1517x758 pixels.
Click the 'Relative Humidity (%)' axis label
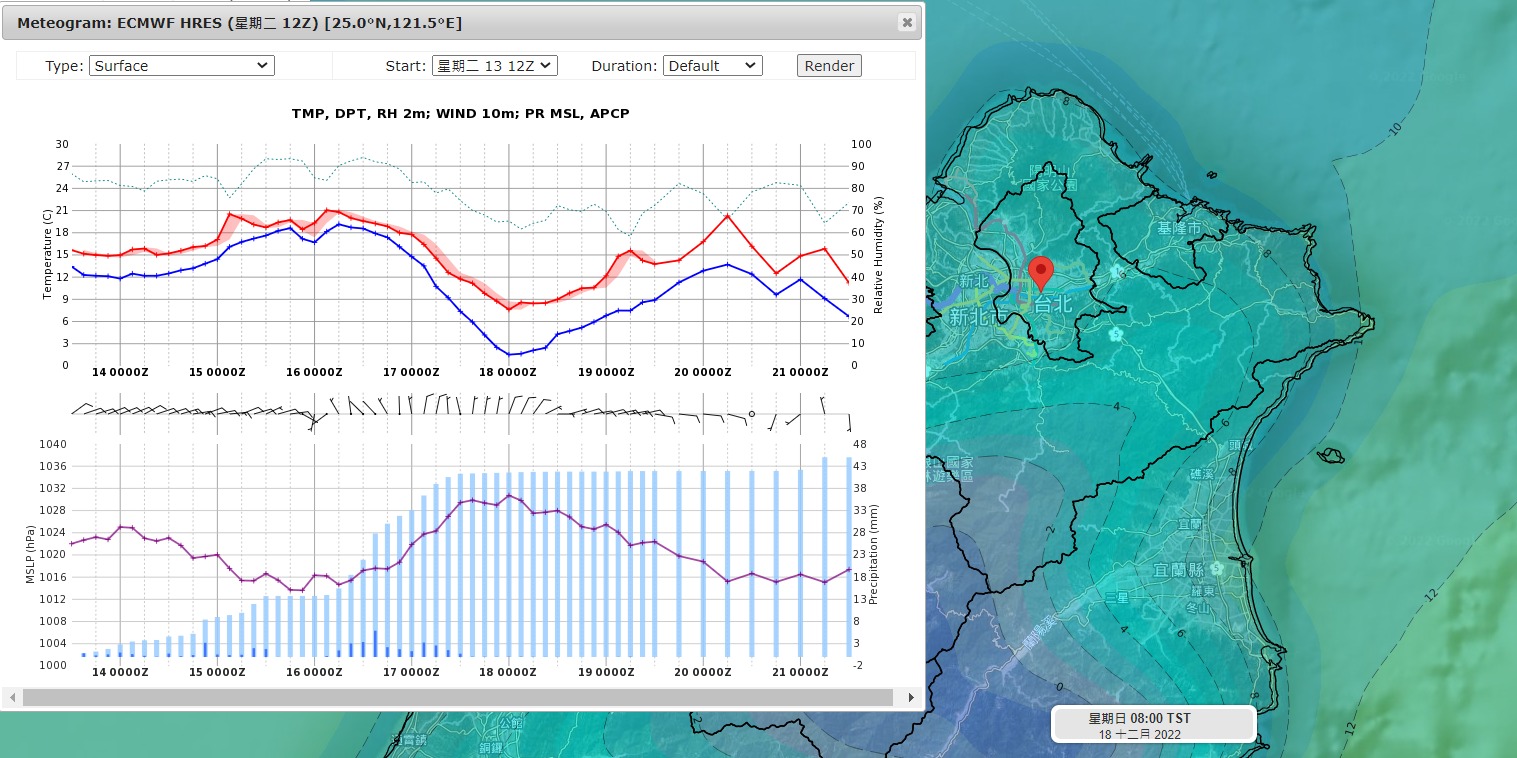(x=879, y=255)
